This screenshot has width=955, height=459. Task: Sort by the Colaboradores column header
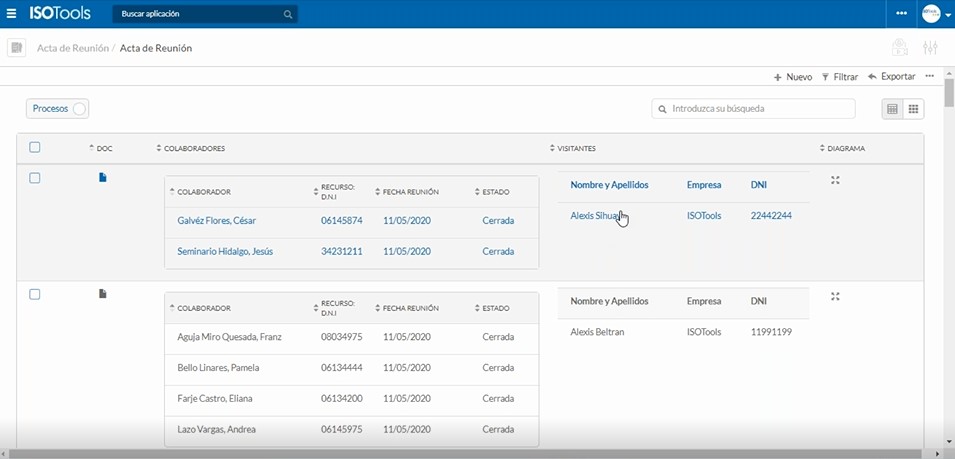pos(194,149)
